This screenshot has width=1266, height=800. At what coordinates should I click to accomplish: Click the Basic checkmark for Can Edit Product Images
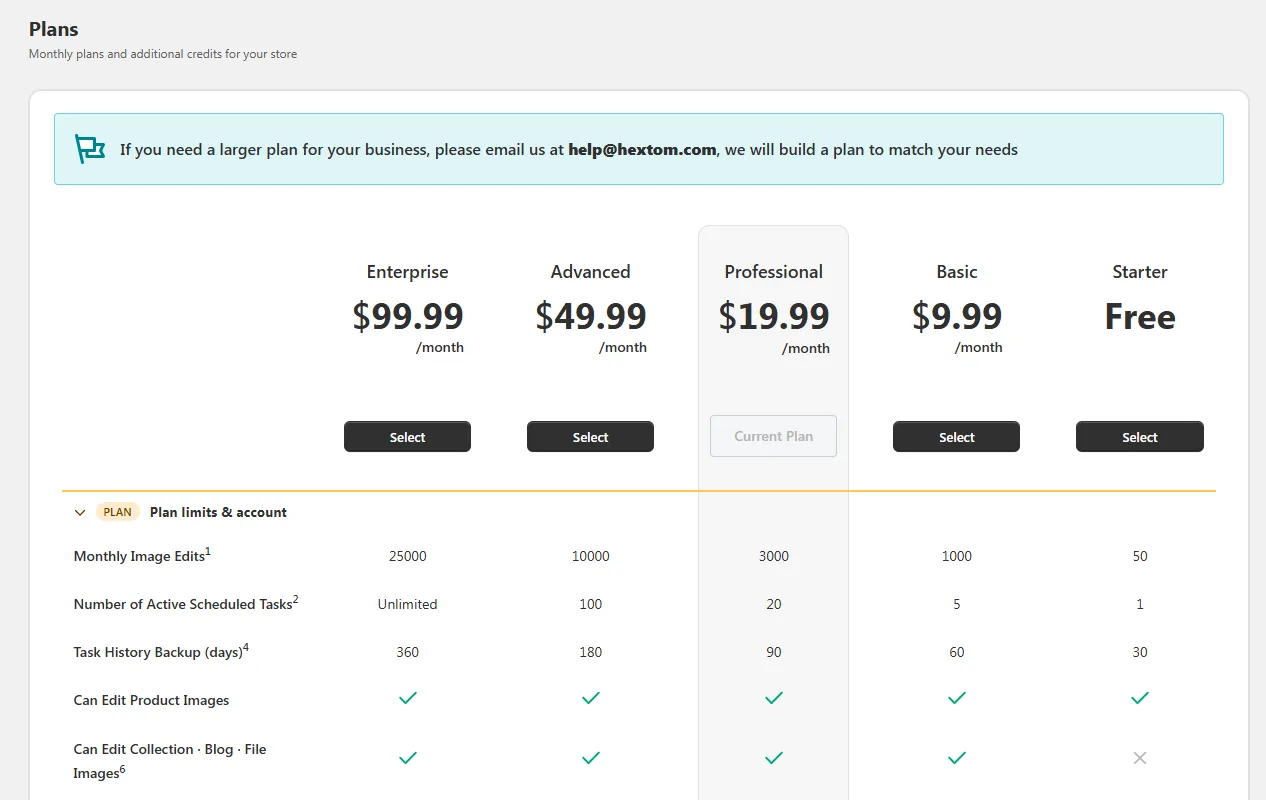[956, 698]
